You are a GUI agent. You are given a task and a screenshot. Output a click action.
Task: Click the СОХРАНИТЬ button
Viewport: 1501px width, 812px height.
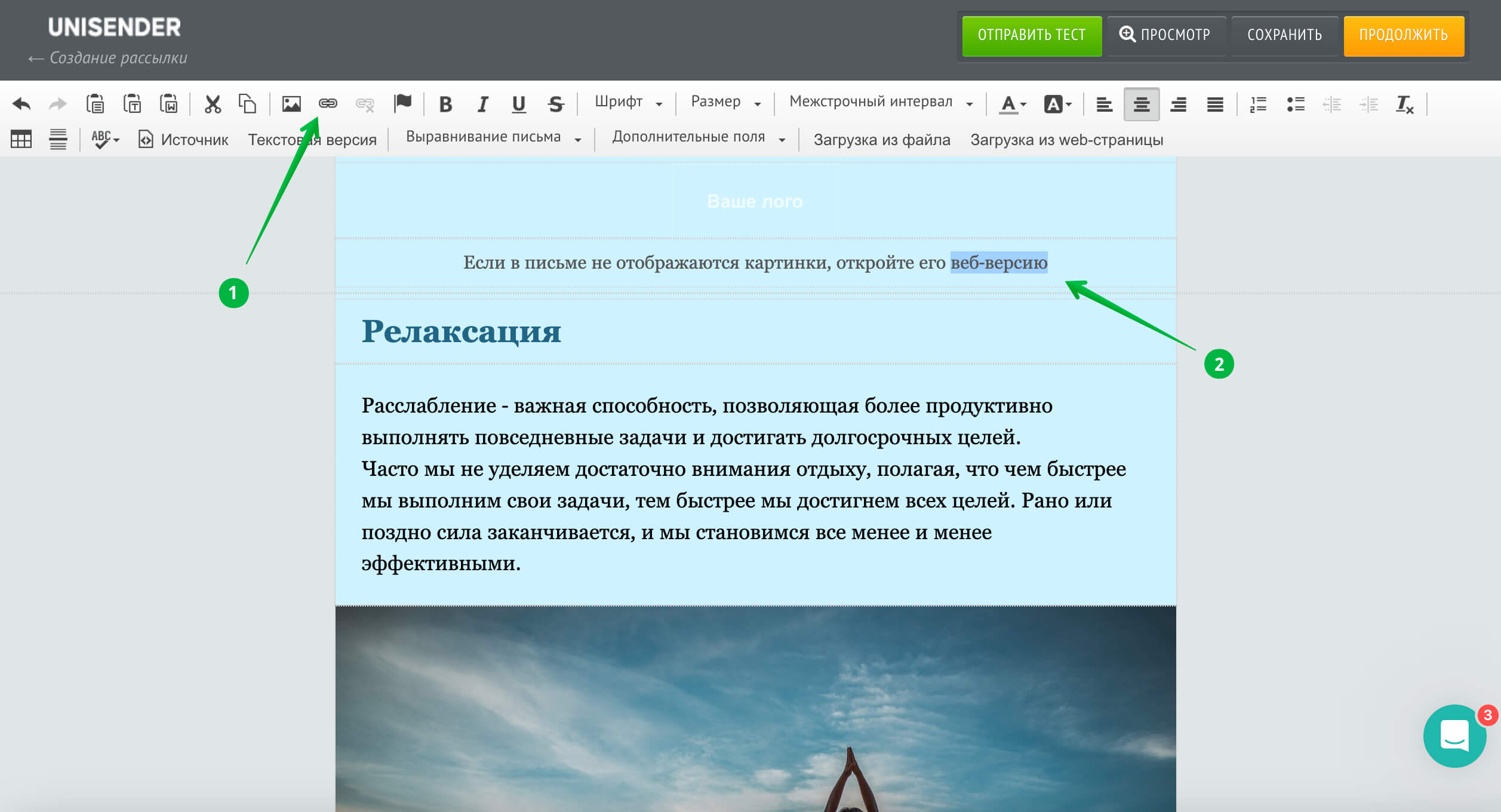pos(1284,36)
